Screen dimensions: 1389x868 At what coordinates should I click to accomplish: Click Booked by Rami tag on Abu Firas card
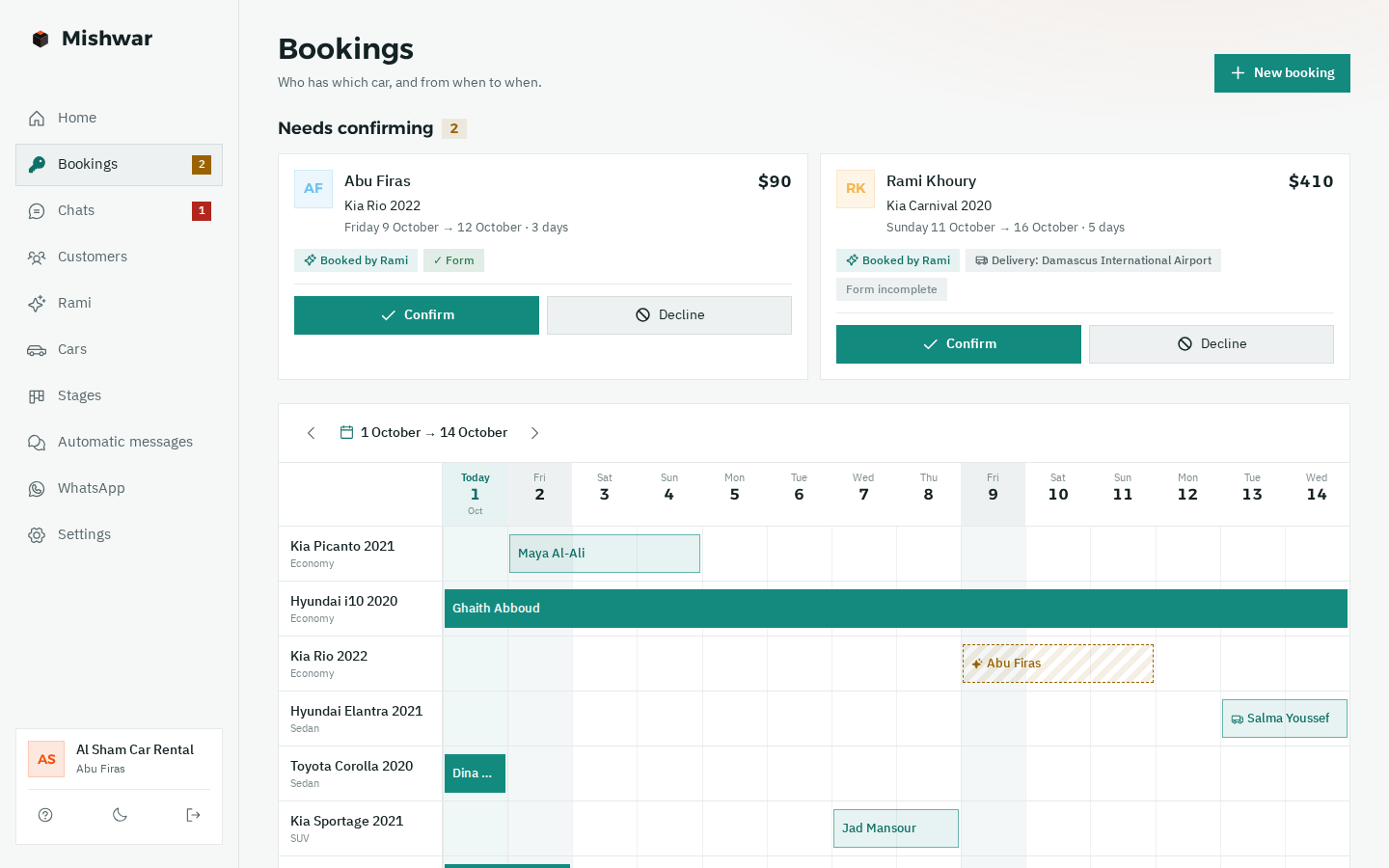click(356, 260)
